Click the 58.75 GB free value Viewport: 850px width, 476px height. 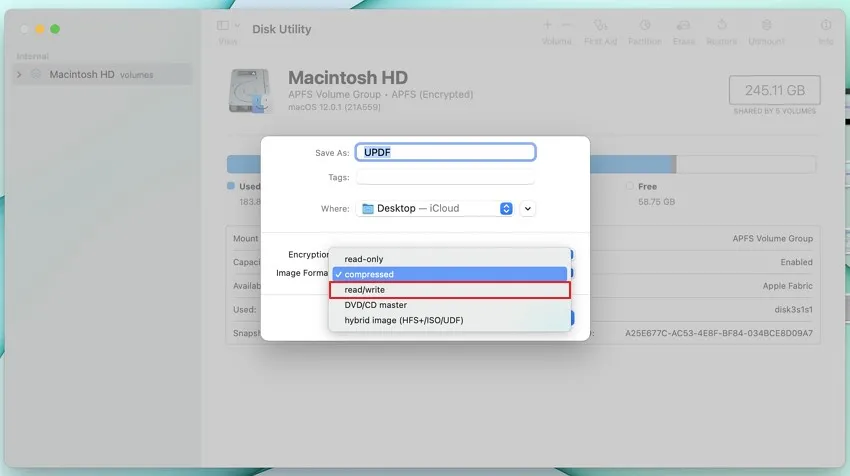(x=656, y=202)
